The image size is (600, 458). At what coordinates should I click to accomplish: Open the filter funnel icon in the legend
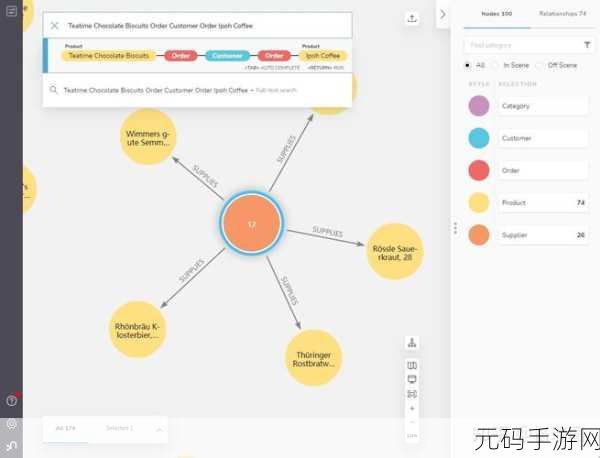[587, 45]
